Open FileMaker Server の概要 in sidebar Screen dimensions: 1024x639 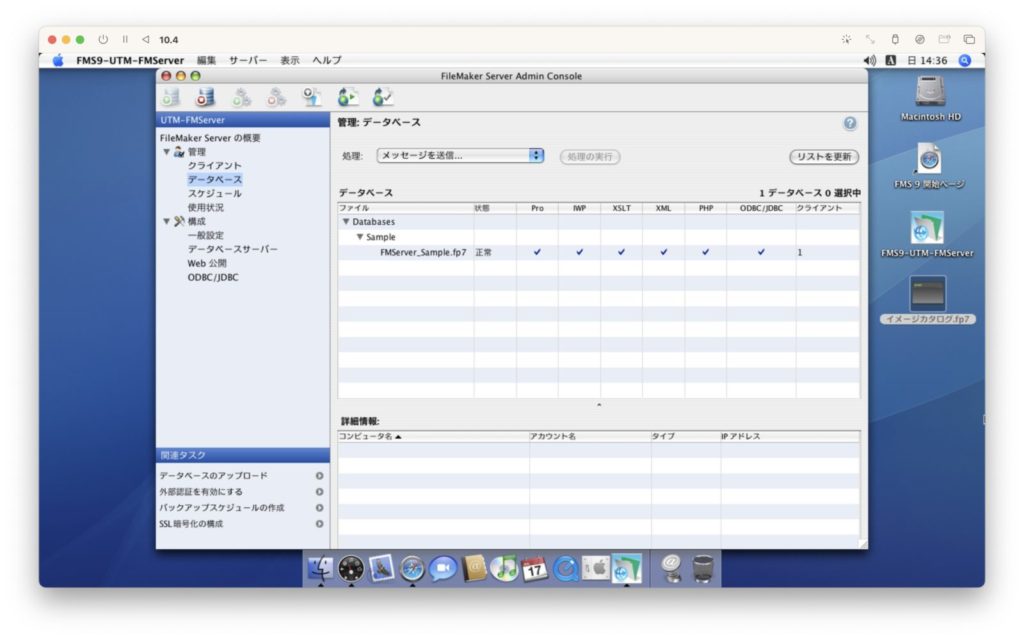[x=210, y=138]
